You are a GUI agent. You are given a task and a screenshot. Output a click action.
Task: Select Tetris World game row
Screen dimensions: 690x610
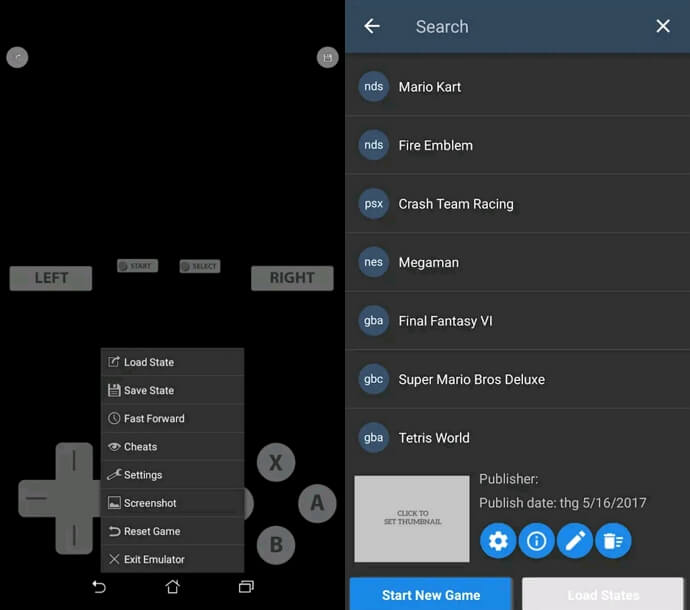(518, 438)
